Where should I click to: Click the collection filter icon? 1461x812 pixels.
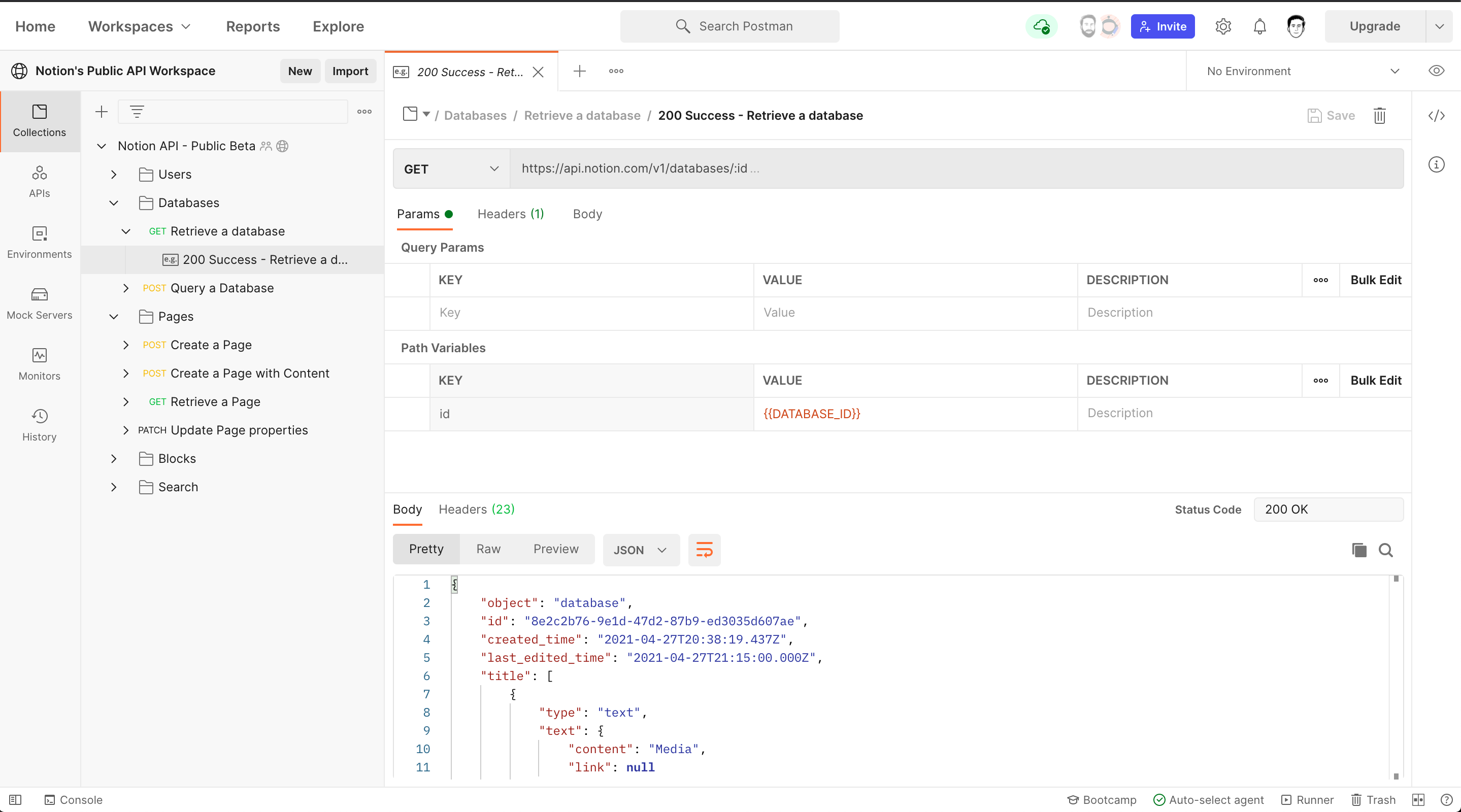(x=137, y=112)
